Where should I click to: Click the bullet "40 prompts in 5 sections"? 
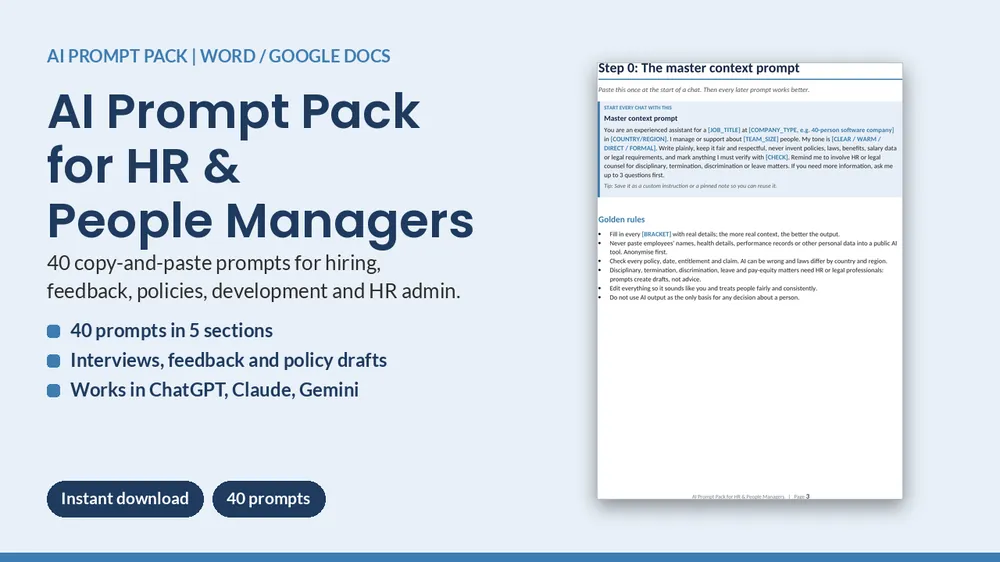pyautogui.click(x=171, y=330)
